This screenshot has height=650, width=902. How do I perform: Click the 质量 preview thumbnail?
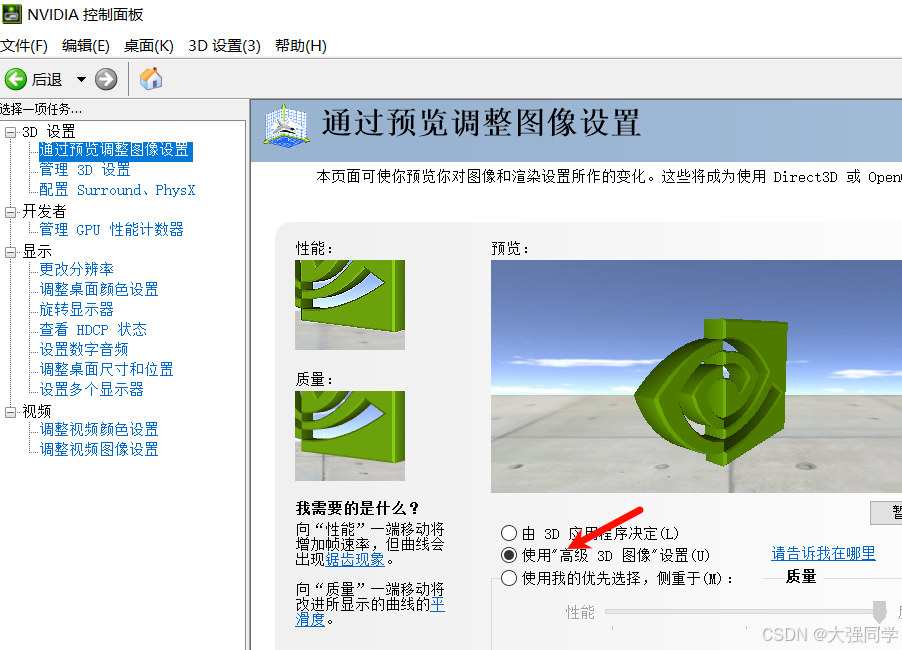tap(350, 436)
